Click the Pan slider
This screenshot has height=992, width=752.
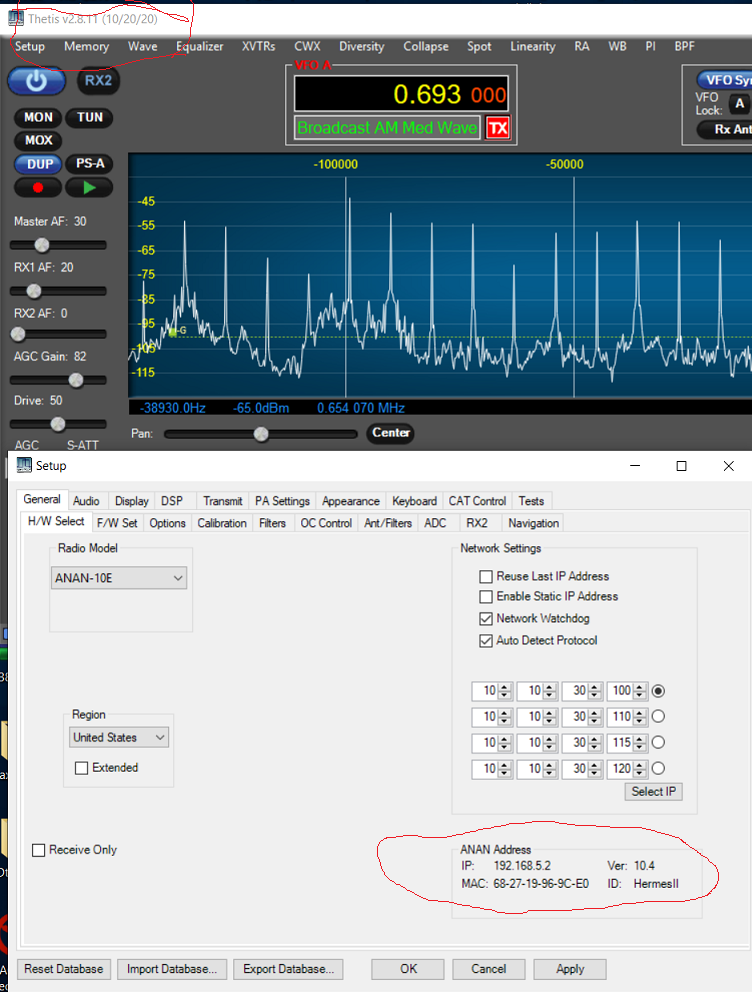tap(261, 434)
